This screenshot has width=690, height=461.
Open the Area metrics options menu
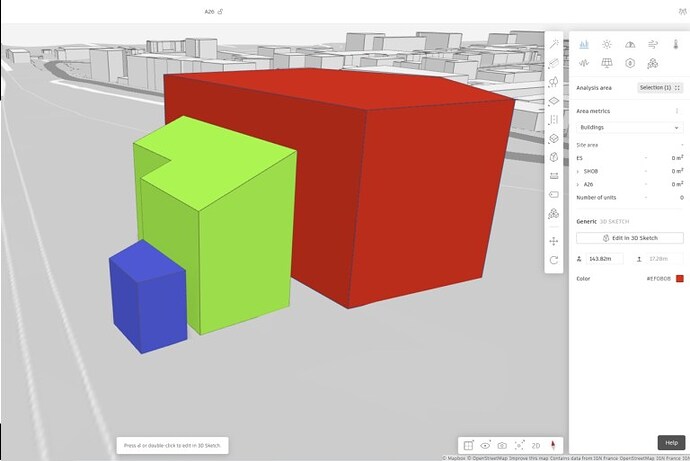679,111
